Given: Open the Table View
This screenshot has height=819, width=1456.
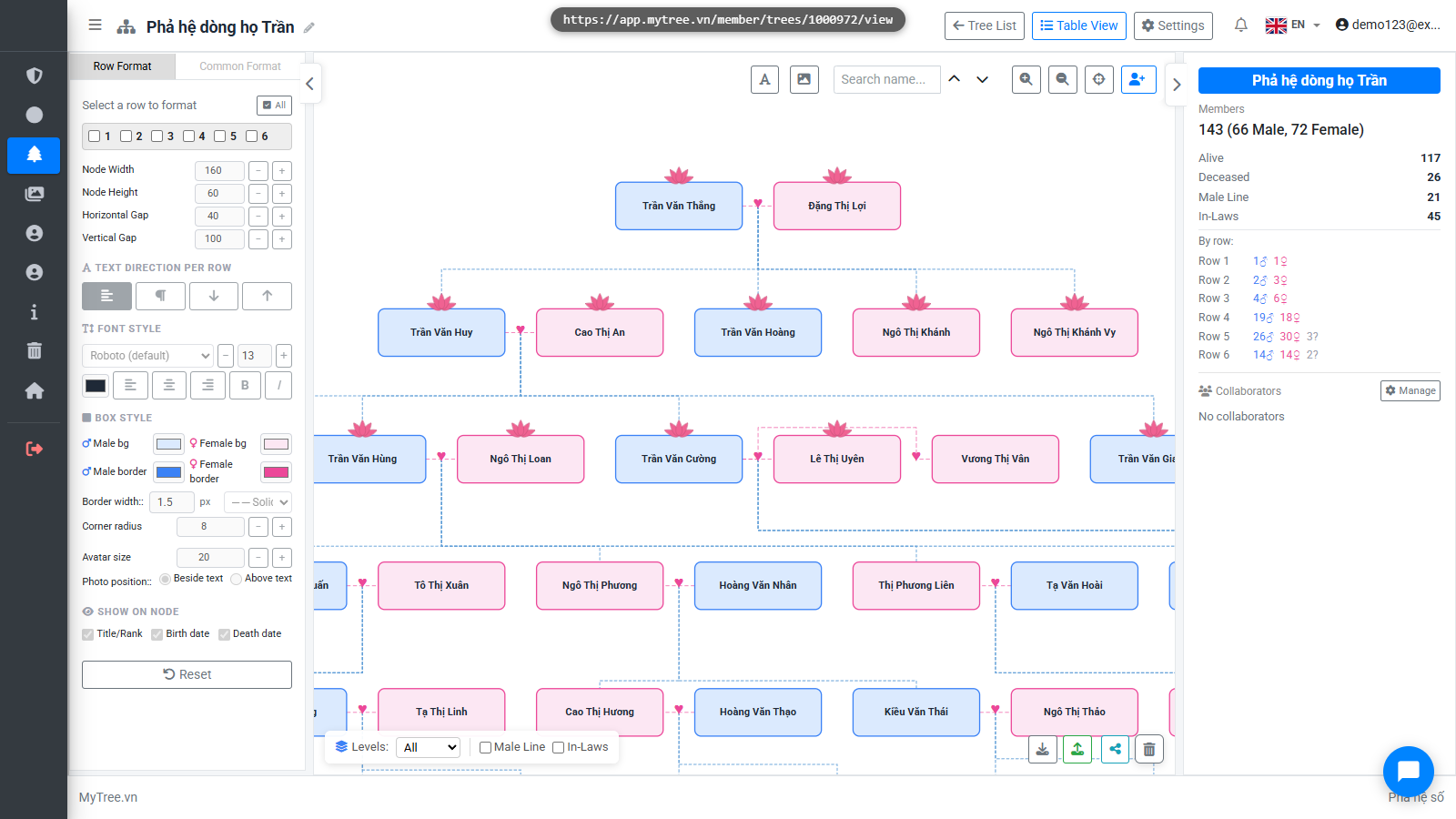Looking at the screenshot, I should [x=1079, y=25].
